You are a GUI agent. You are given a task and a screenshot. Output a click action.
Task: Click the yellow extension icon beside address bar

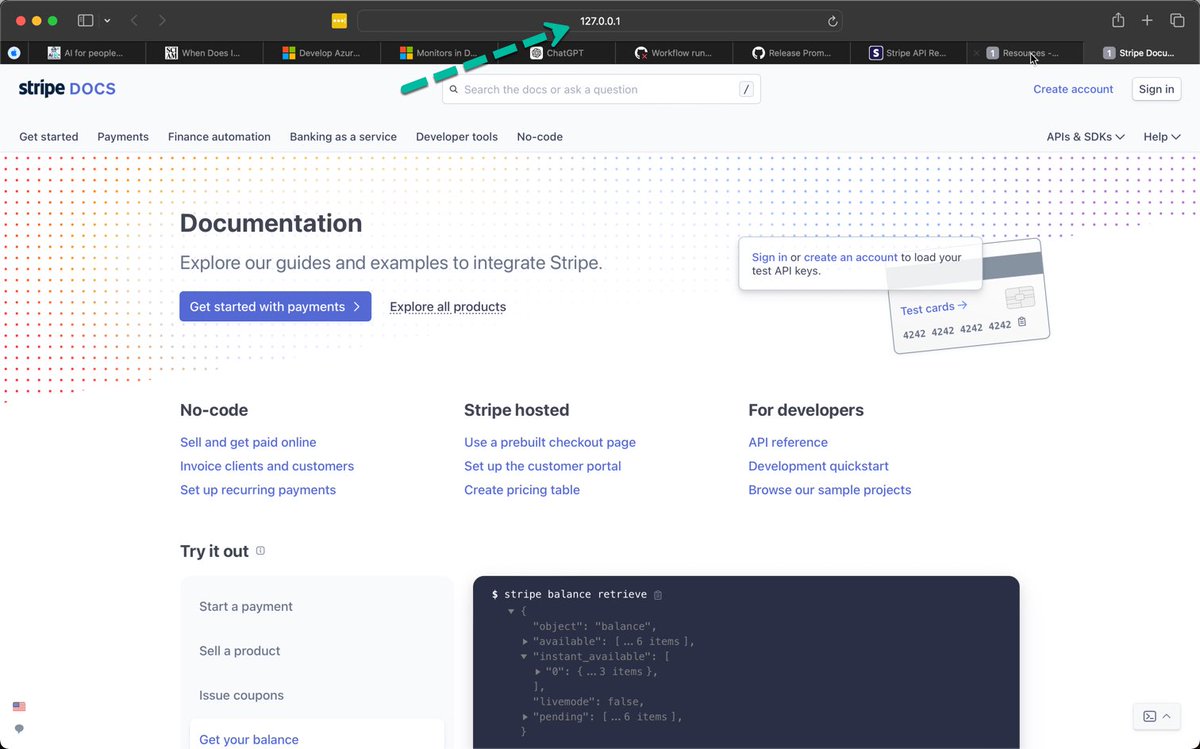pyautogui.click(x=339, y=21)
